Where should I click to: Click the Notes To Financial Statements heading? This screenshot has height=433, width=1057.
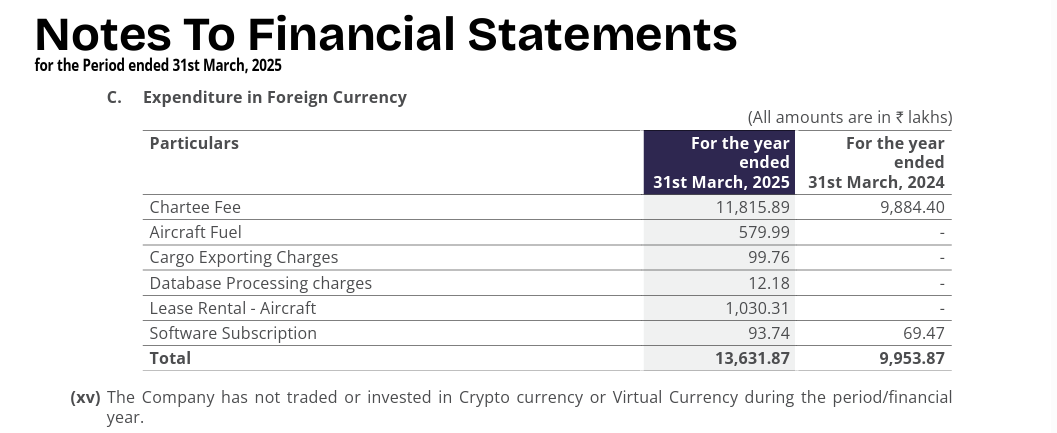point(386,34)
